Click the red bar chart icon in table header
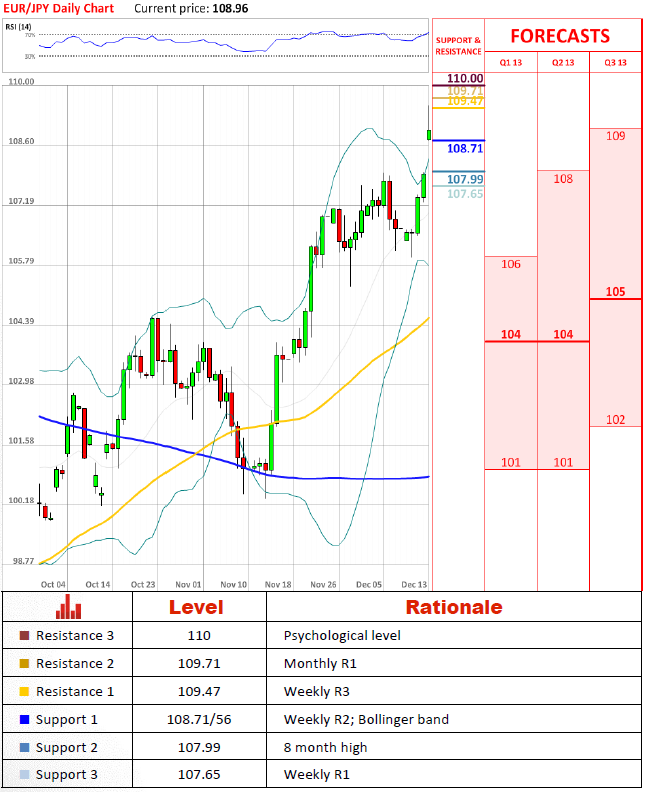Screen dimensions: 646x792 coord(68,607)
